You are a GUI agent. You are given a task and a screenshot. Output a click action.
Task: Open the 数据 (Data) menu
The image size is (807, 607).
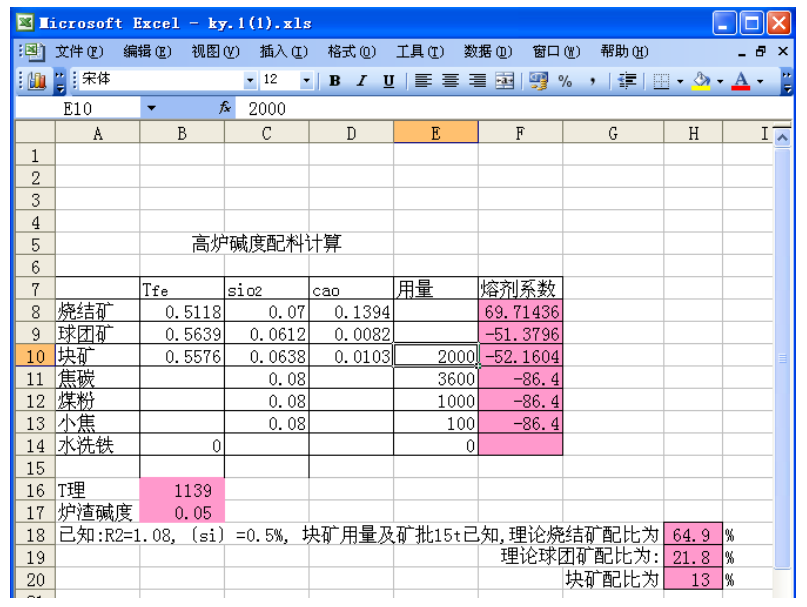click(487, 52)
